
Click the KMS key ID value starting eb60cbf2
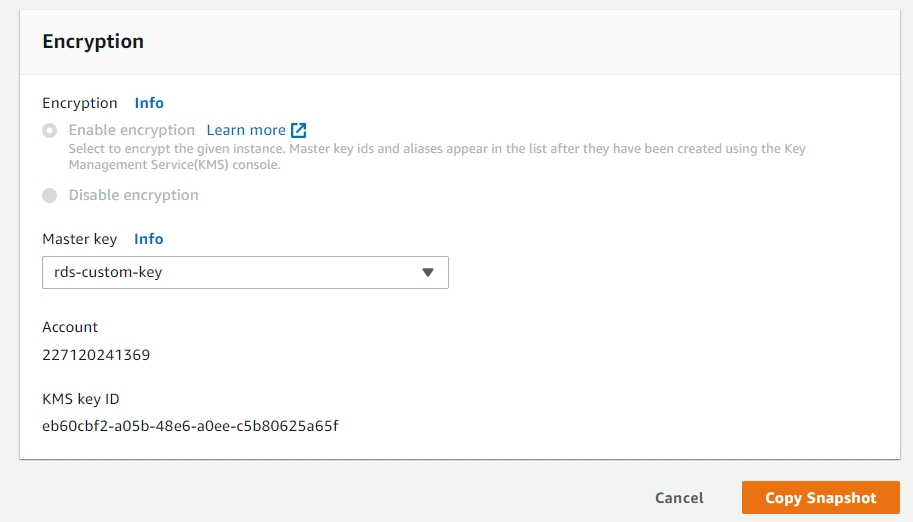(x=190, y=426)
